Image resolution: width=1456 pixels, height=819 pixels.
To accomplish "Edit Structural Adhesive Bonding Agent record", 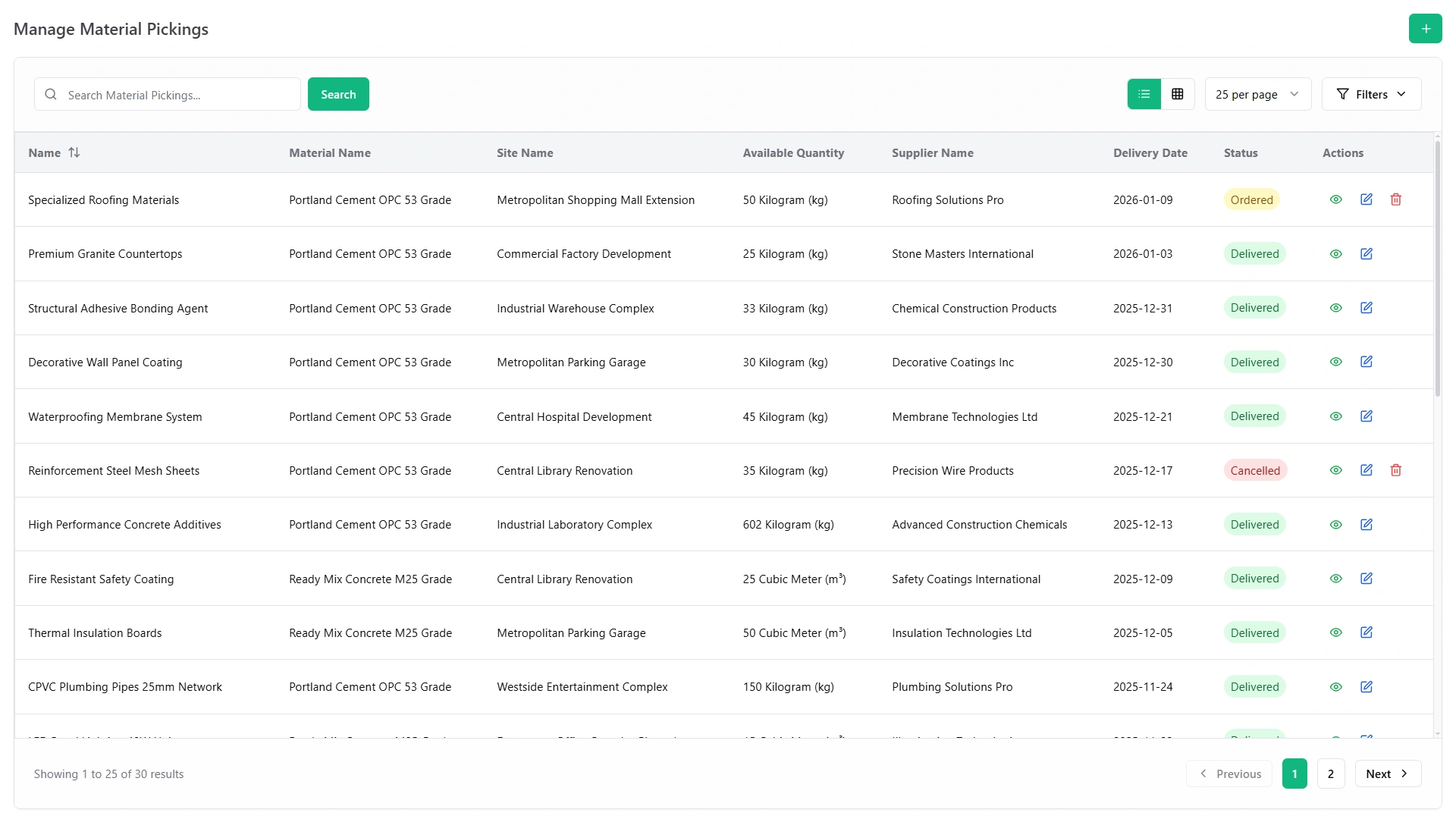I will 1366,308.
